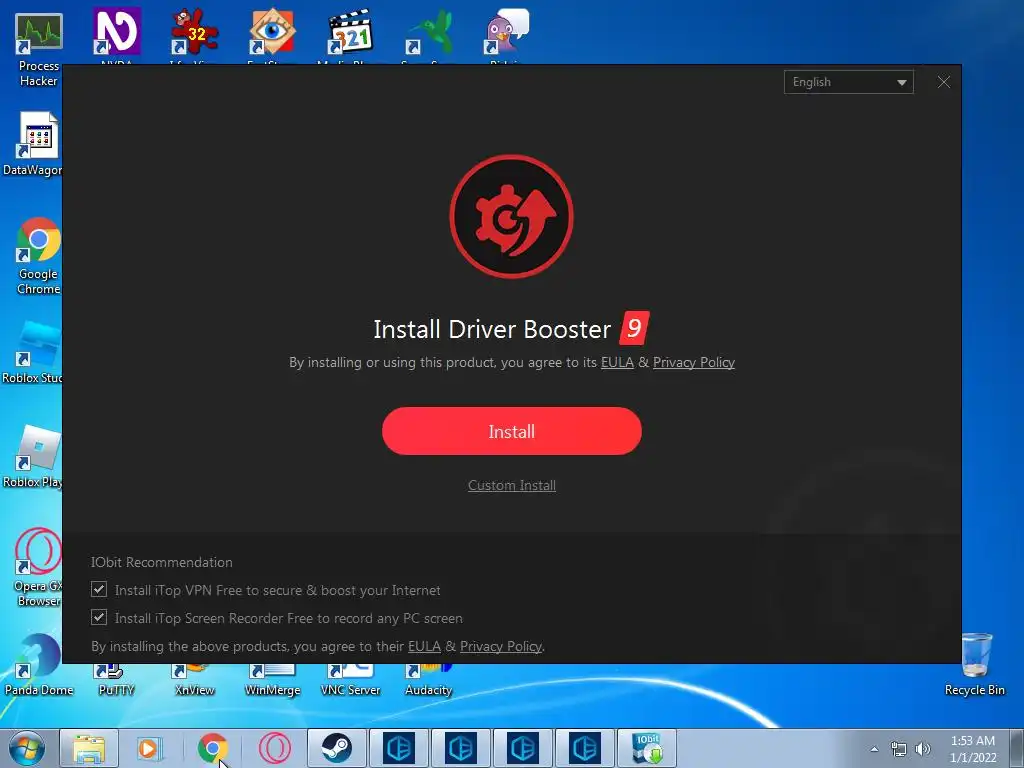The width and height of the screenshot is (1024, 768).
Task: Switch to the IObit installer taskbar button
Action: (x=647, y=748)
